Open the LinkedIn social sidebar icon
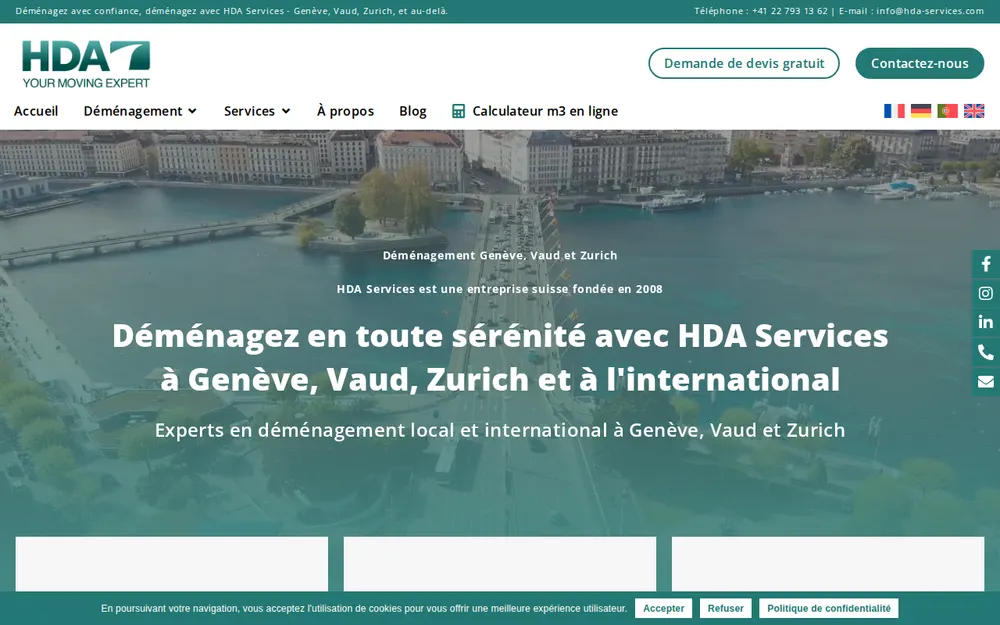1000x625 pixels. [x=986, y=323]
